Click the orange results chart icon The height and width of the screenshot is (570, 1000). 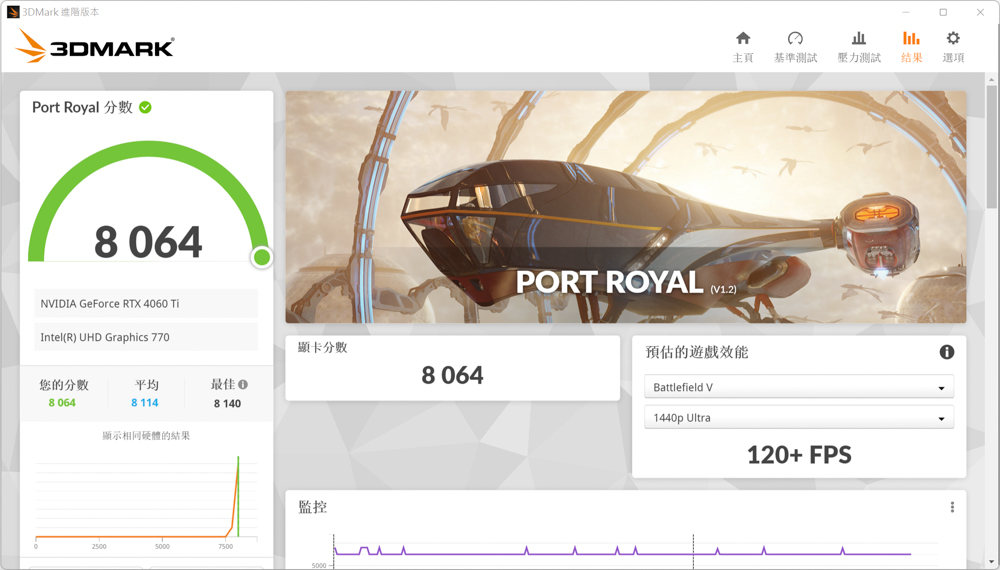911,38
